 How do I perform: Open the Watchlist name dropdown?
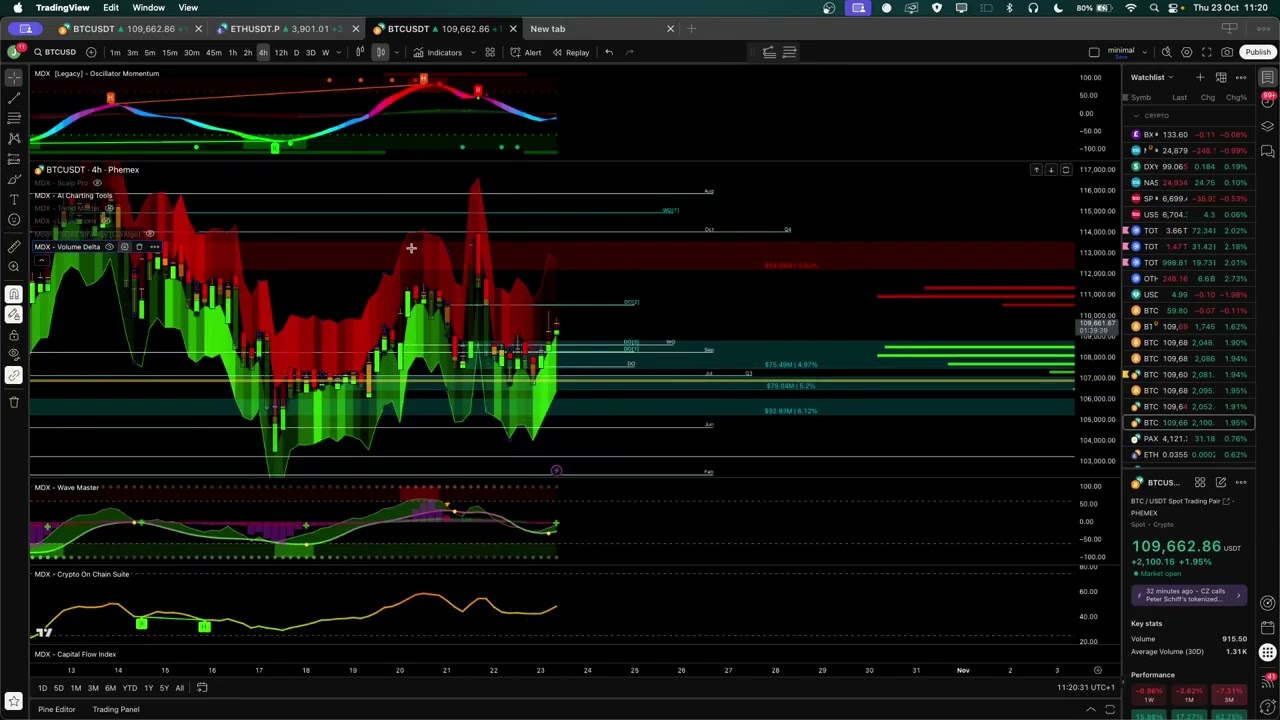click(1151, 77)
